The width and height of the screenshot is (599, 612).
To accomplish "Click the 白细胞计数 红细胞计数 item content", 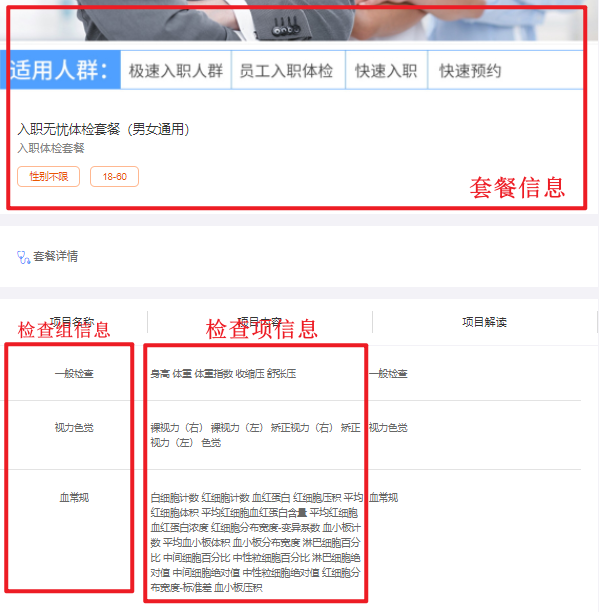I will point(256,542).
